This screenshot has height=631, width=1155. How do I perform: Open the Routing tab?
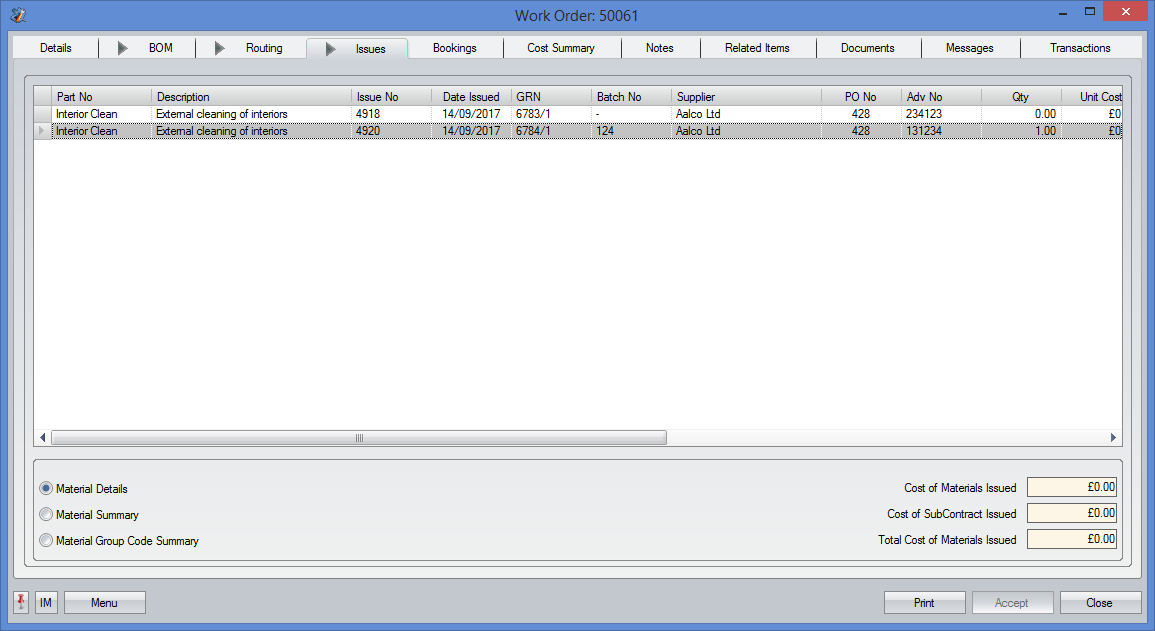point(264,48)
